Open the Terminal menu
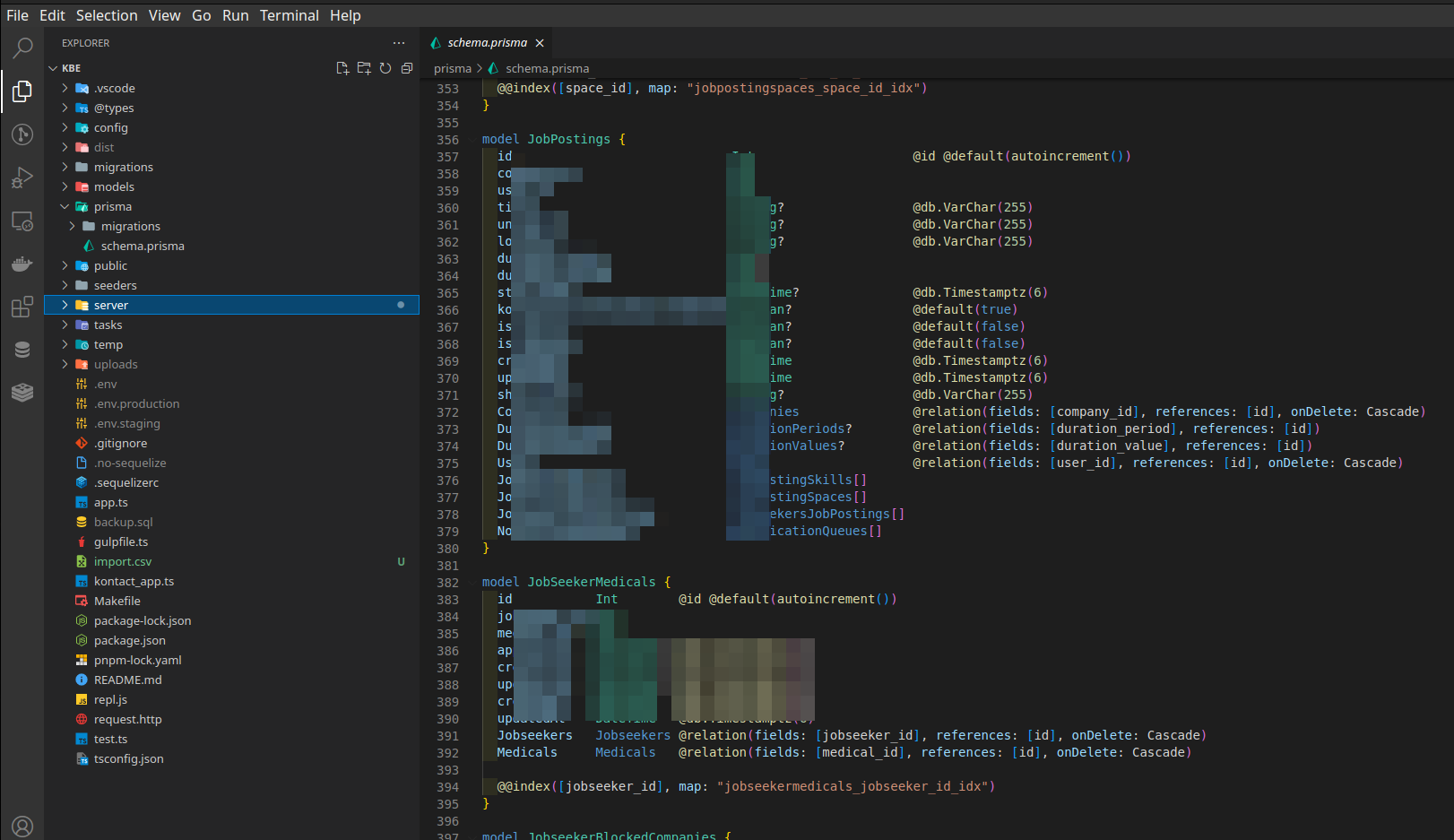The image size is (1454, 840). click(289, 15)
